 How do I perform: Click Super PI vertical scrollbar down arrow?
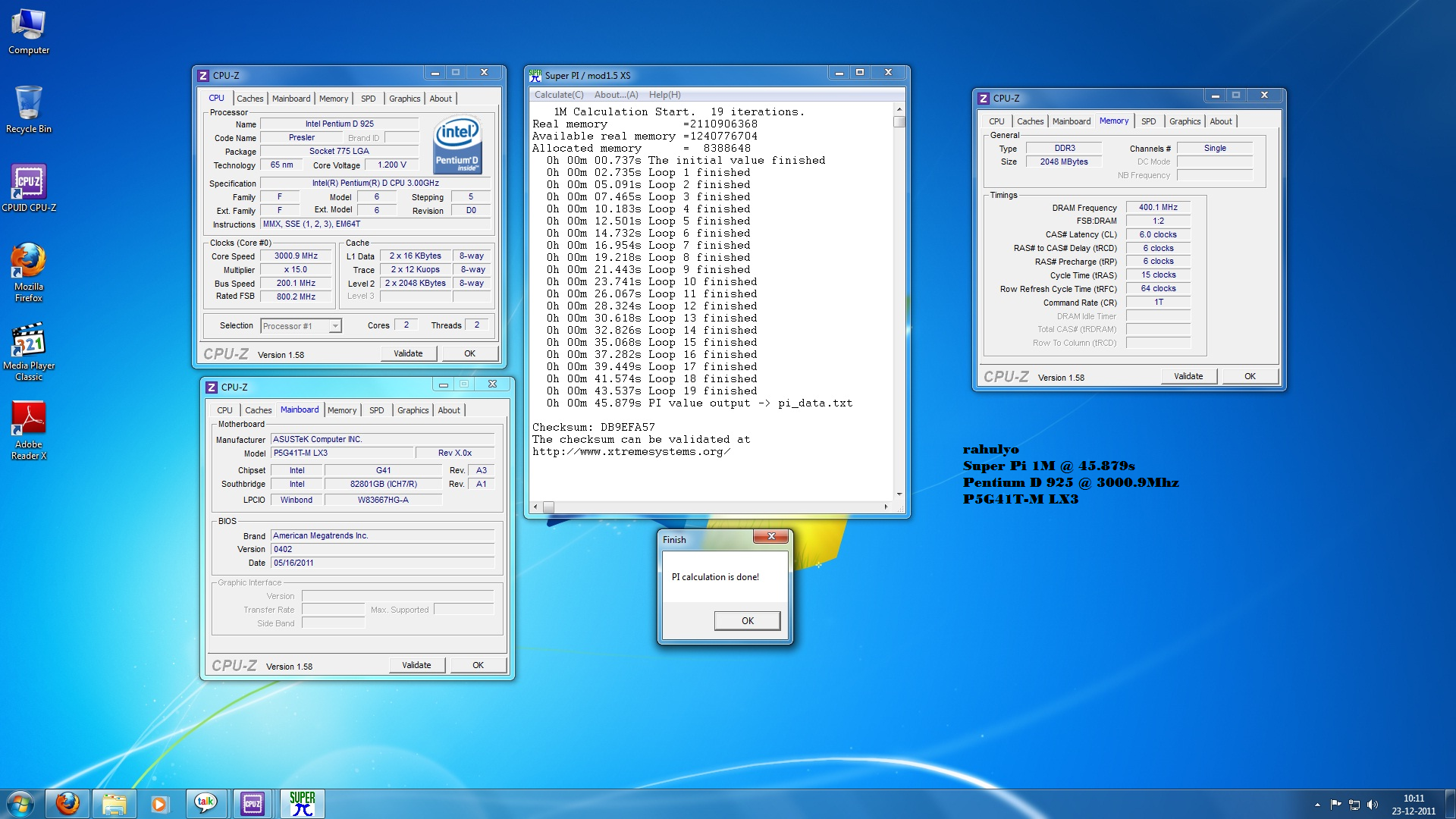899,494
